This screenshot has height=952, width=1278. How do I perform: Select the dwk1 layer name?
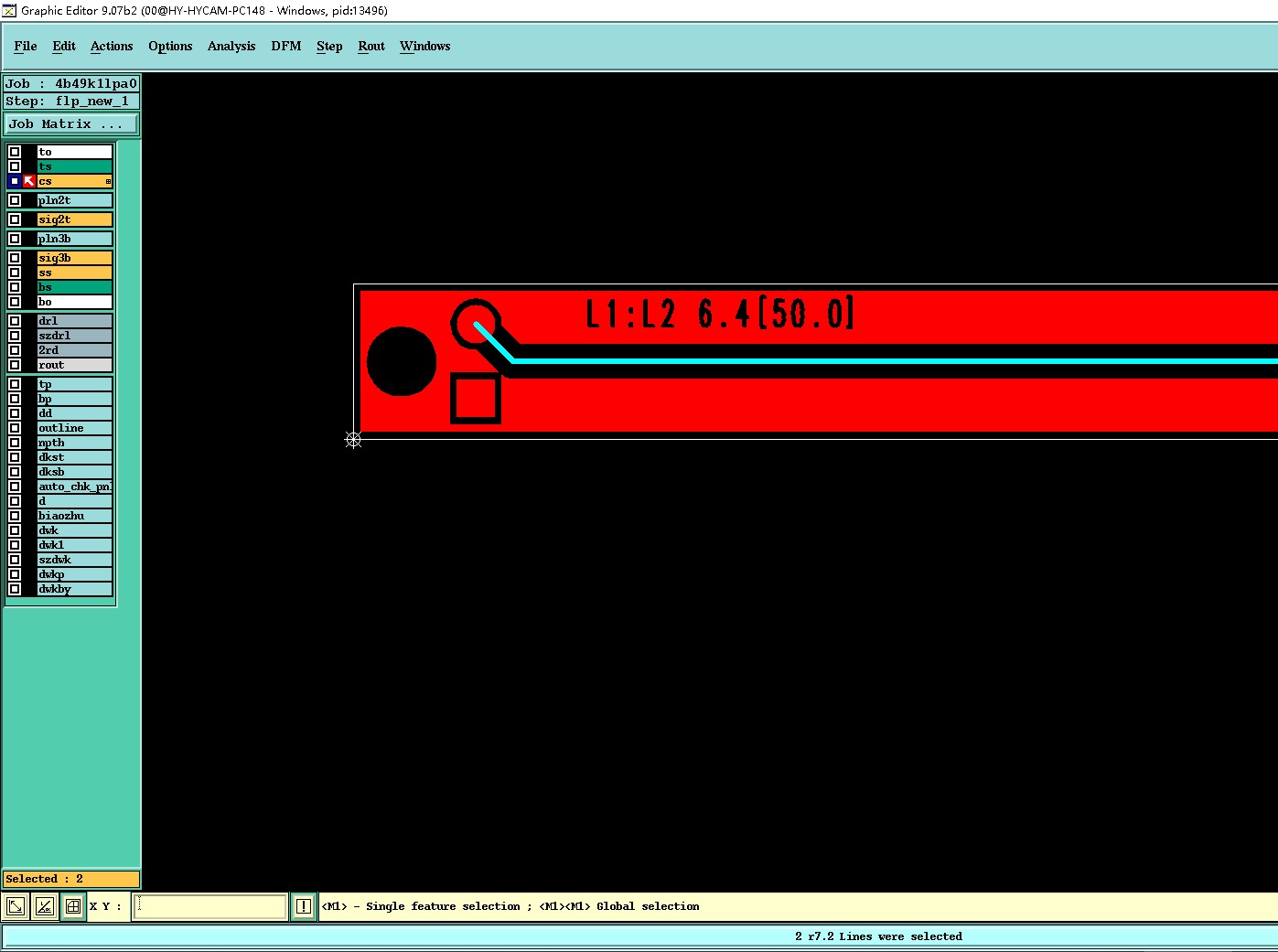click(75, 545)
